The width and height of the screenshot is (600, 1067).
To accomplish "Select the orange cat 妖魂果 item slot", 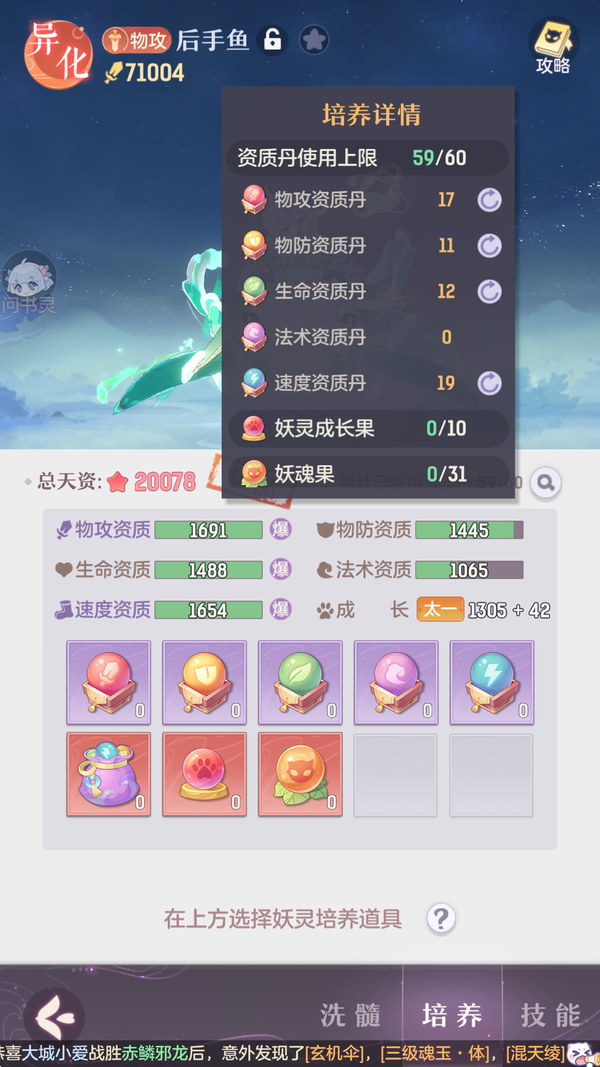I will (300, 774).
